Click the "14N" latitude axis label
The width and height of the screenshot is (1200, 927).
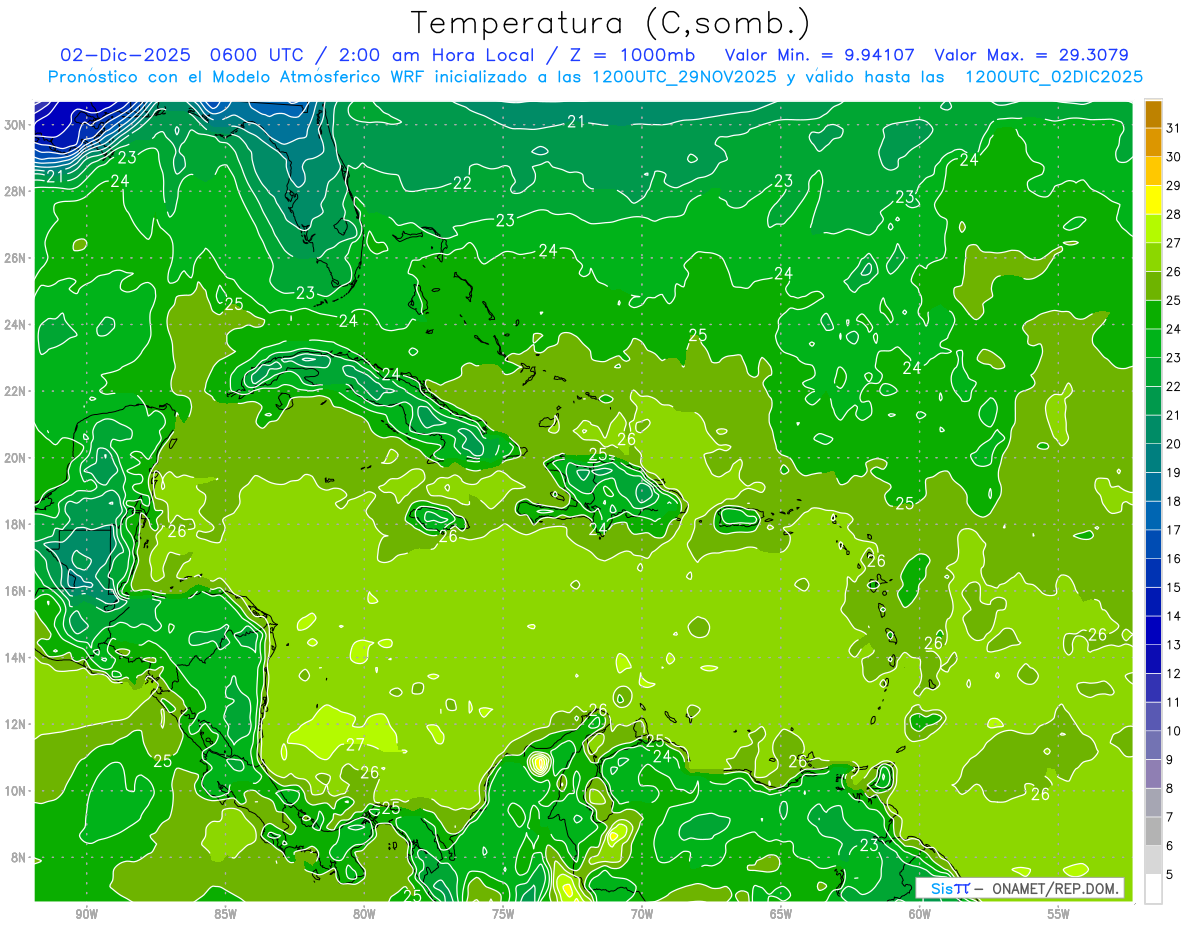(17, 657)
